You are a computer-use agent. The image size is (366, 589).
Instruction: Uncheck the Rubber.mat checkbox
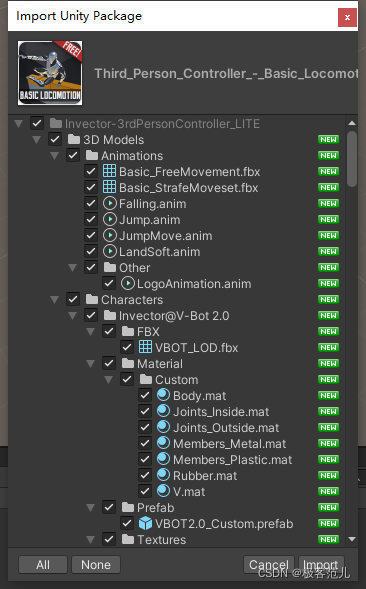pos(145,475)
